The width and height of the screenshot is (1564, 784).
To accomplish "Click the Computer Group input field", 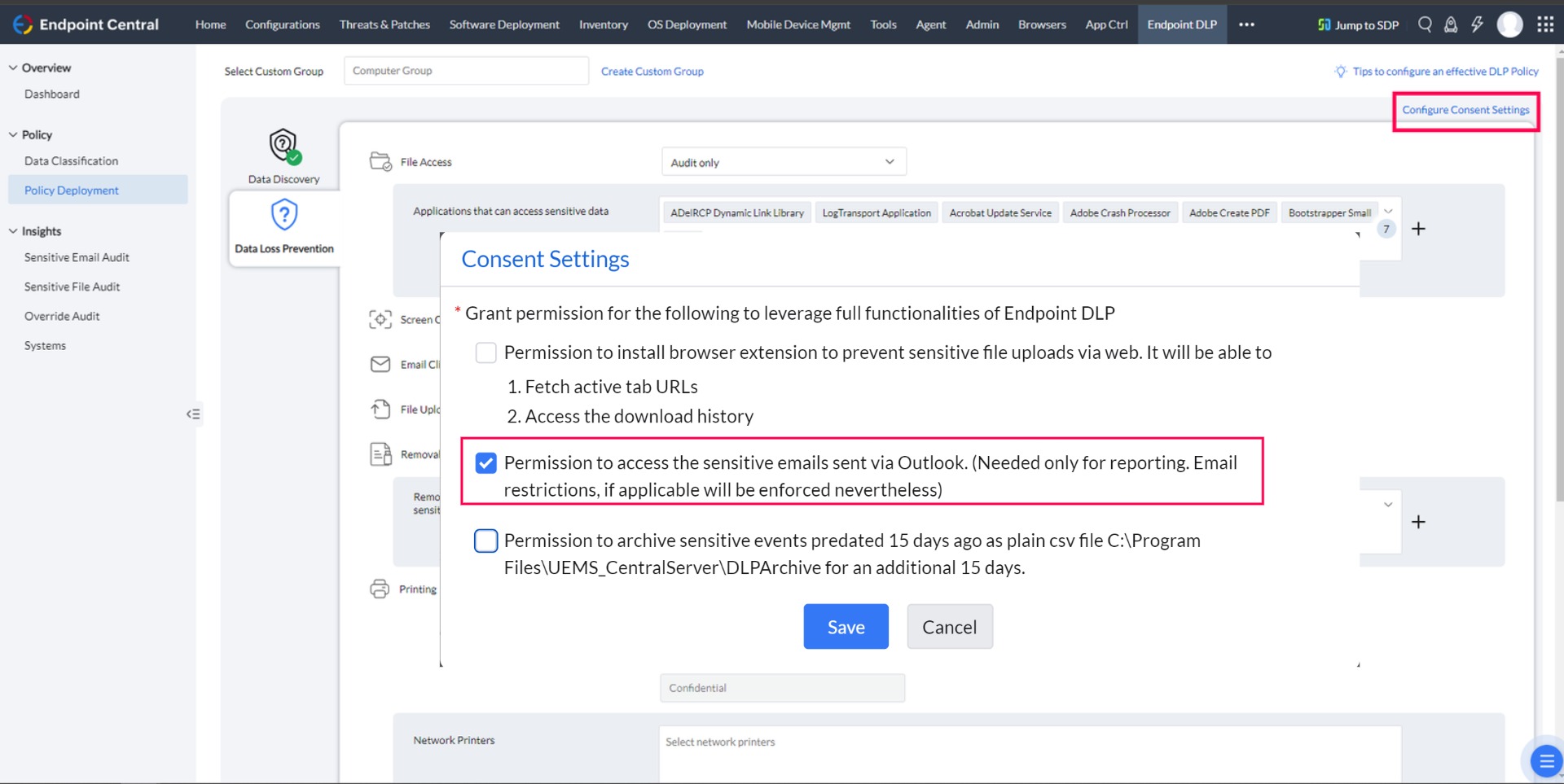I will [x=466, y=71].
